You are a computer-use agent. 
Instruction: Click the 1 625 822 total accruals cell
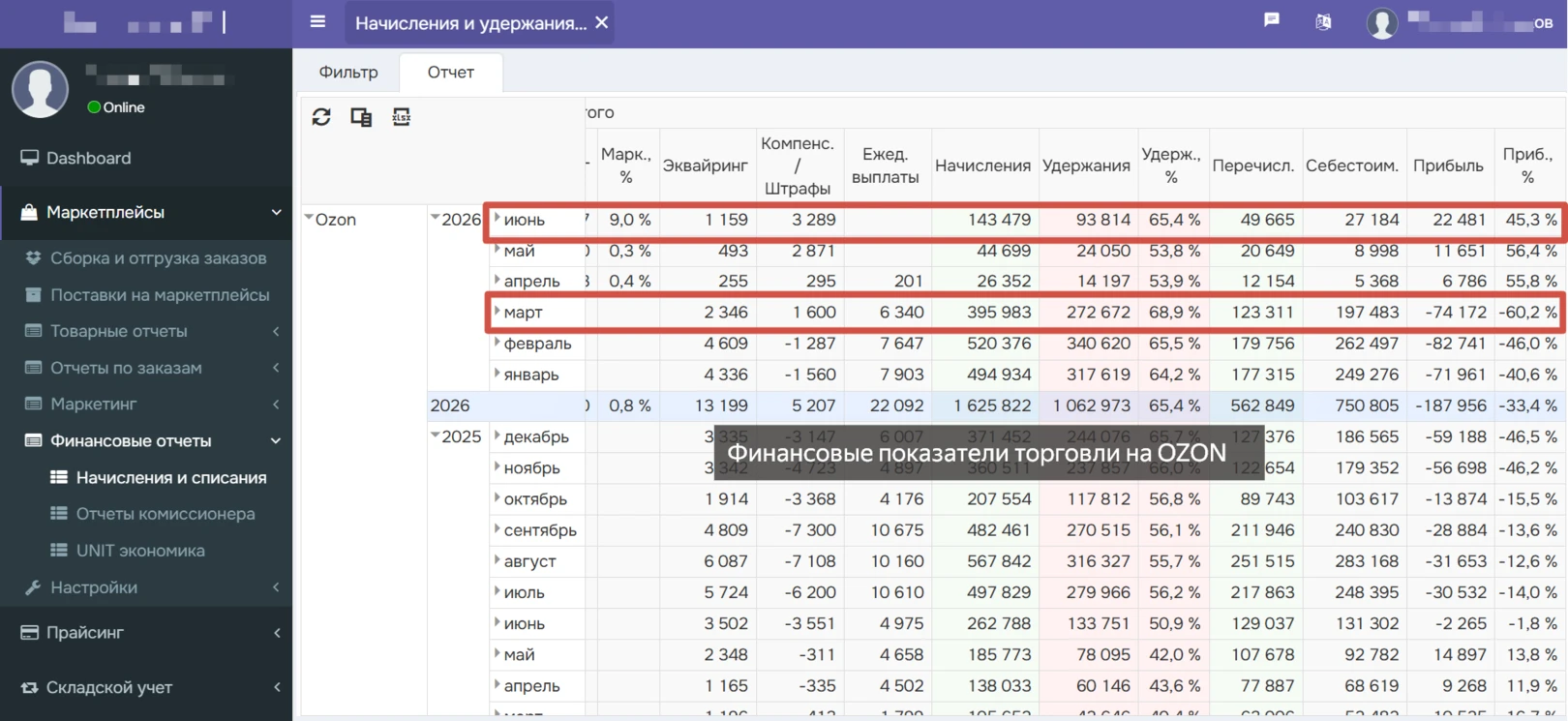[984, 406]
